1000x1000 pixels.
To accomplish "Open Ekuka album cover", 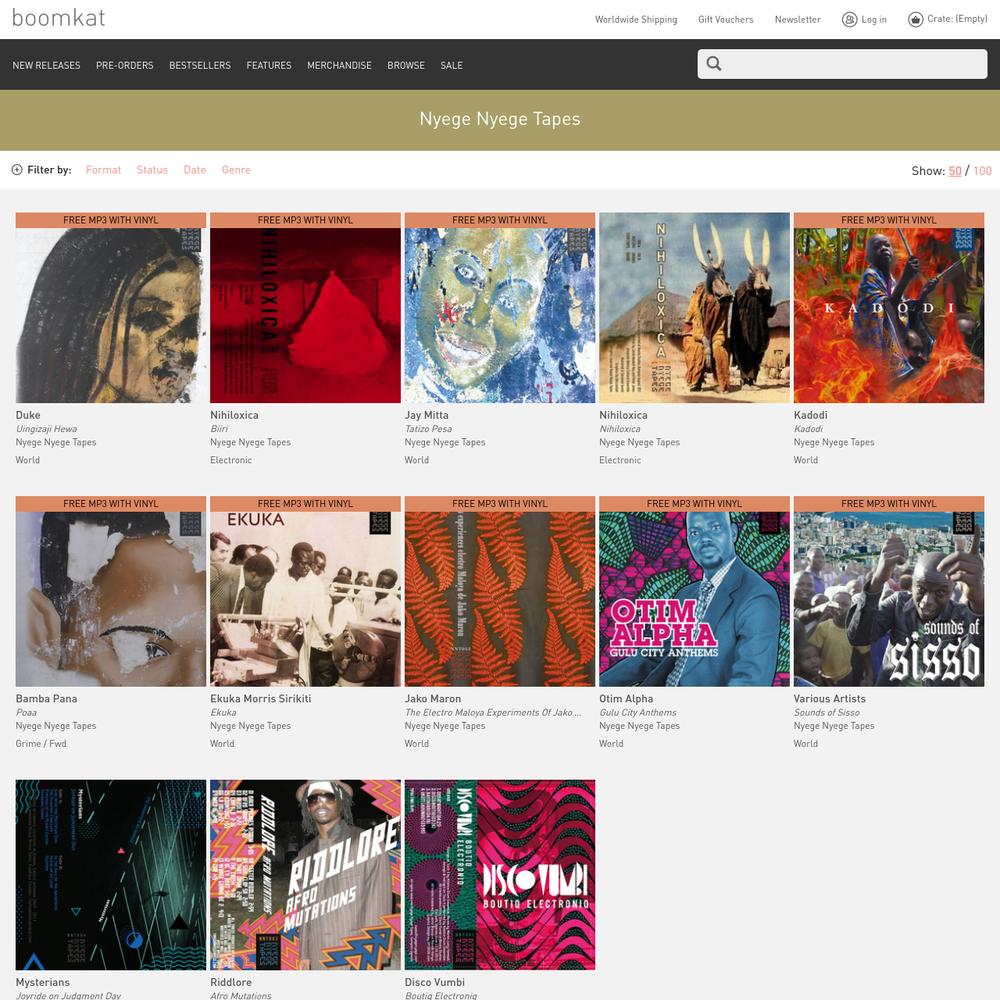I will 305,591.
